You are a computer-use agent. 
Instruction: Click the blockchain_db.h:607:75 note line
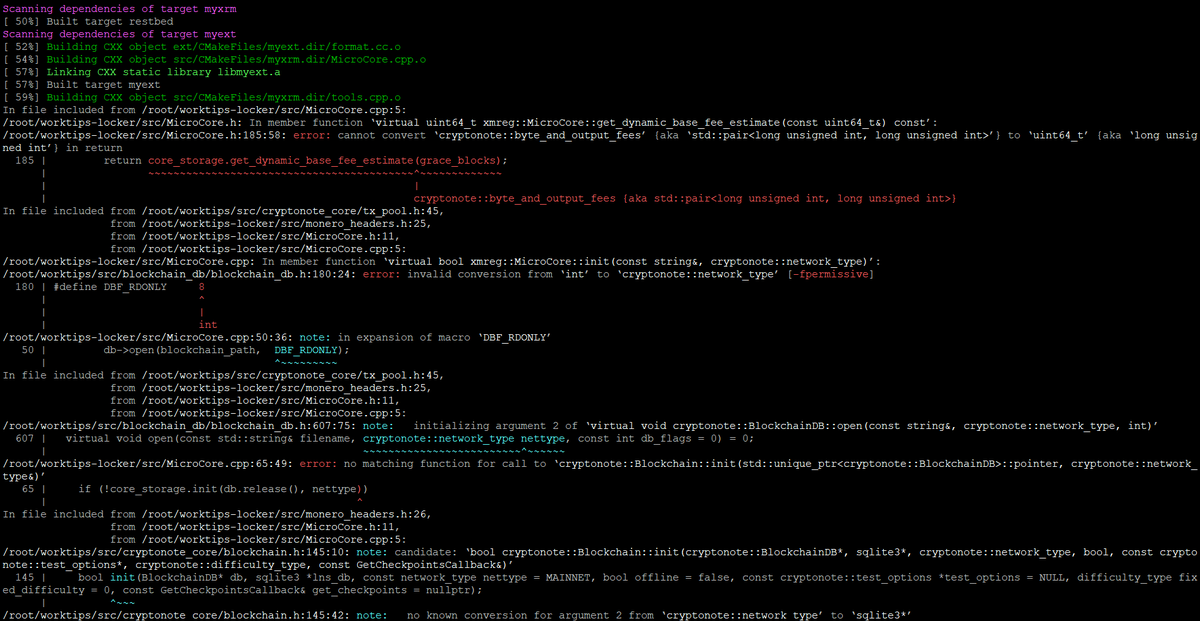581,426
